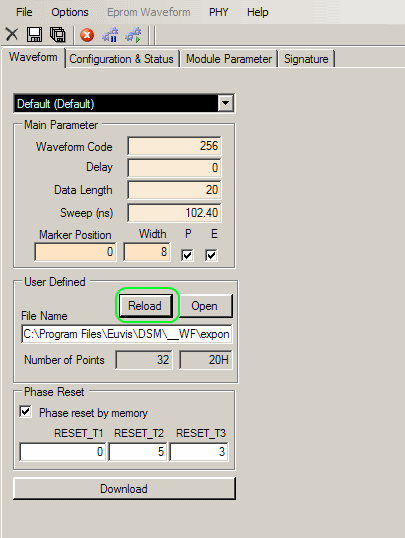Viewport: 405px width, 538px height.
Task: Click the RESET_T2 input field
Action: tap(138, 452)
